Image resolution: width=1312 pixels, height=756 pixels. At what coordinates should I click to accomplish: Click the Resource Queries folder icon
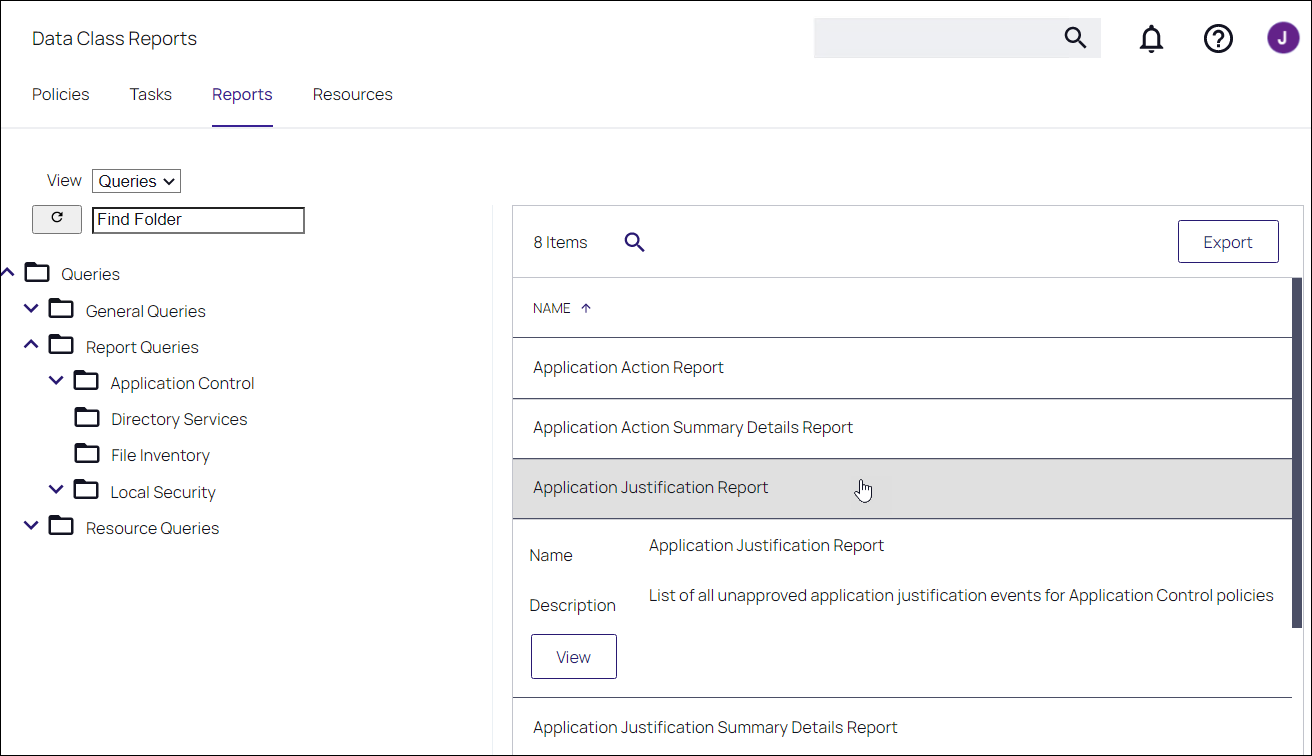(x=61, y=527)
